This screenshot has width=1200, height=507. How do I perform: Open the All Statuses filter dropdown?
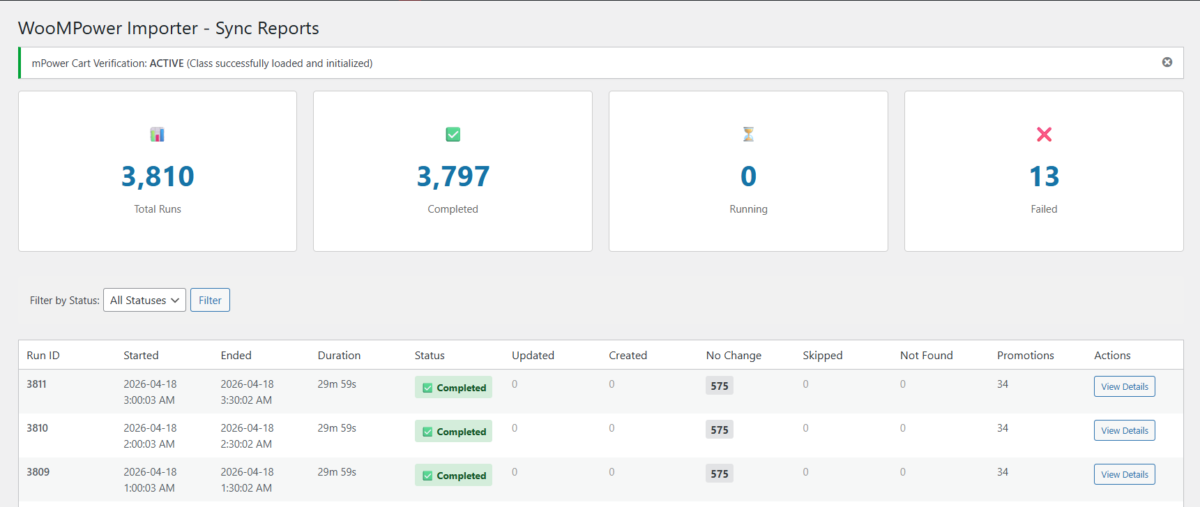[144, 300]
